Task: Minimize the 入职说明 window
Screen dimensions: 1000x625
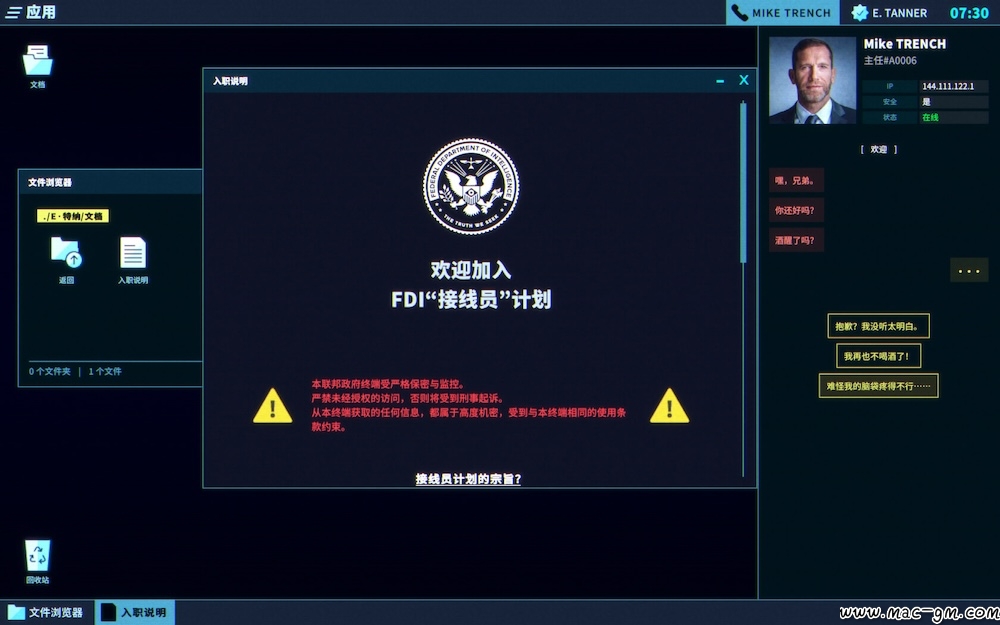Action: pyautogui.click(x=720, y=81)
